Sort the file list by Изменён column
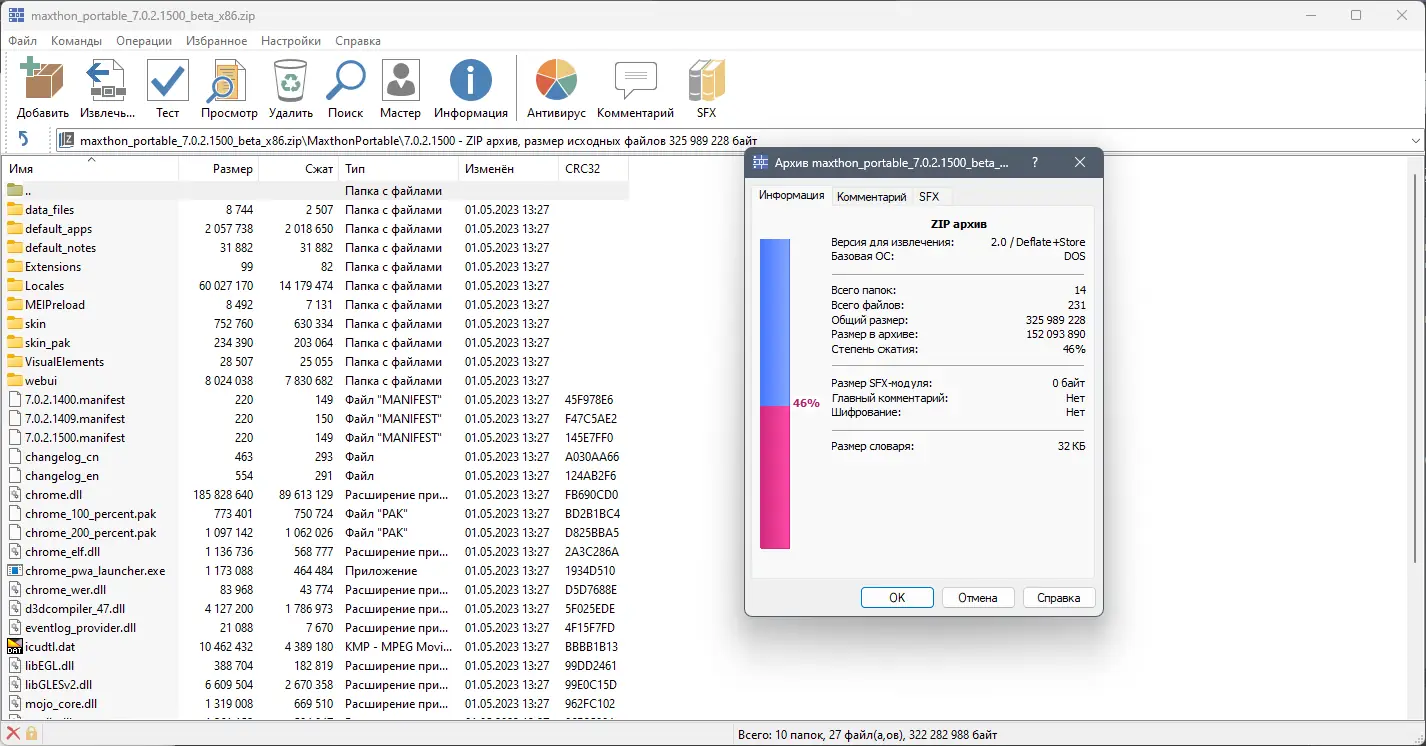 508,169
